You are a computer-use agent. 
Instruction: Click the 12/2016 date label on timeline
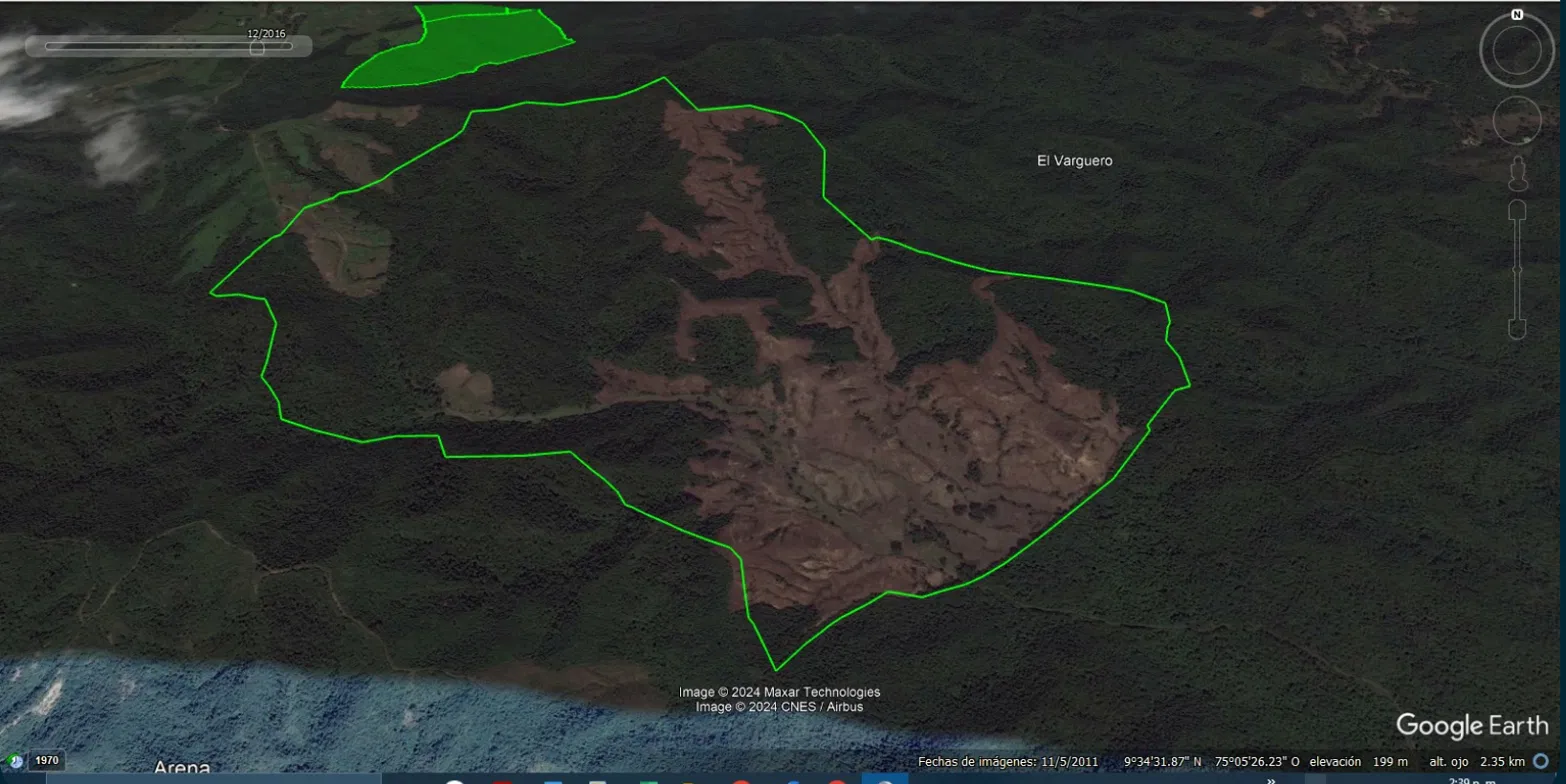coord(267,33)
